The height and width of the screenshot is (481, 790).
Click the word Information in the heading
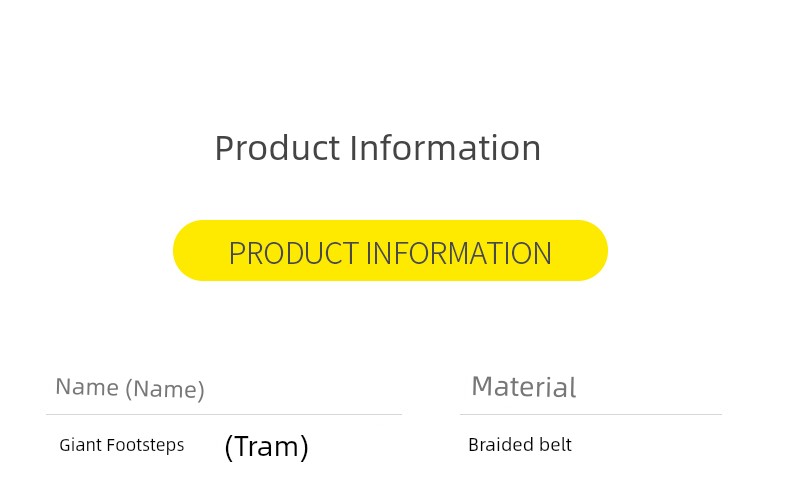[x=445, y=148]
